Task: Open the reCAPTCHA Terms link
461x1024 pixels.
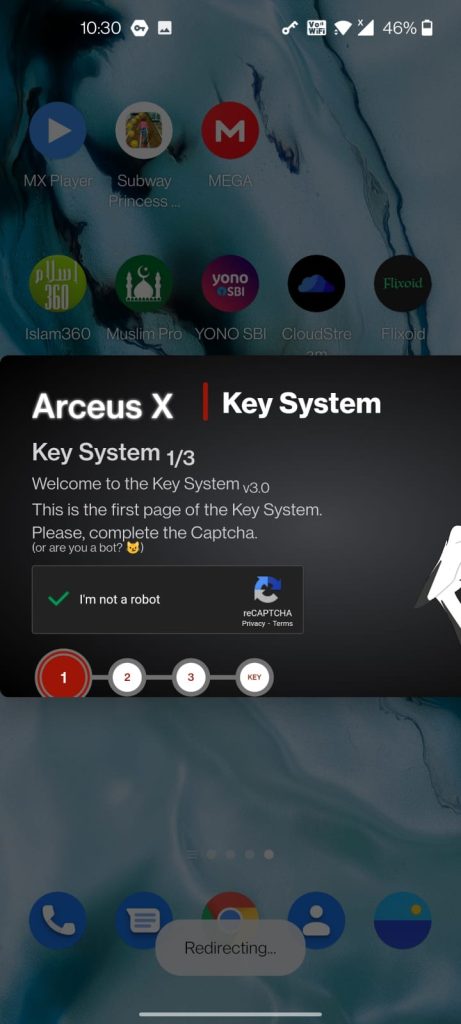Action: [283, 624]
